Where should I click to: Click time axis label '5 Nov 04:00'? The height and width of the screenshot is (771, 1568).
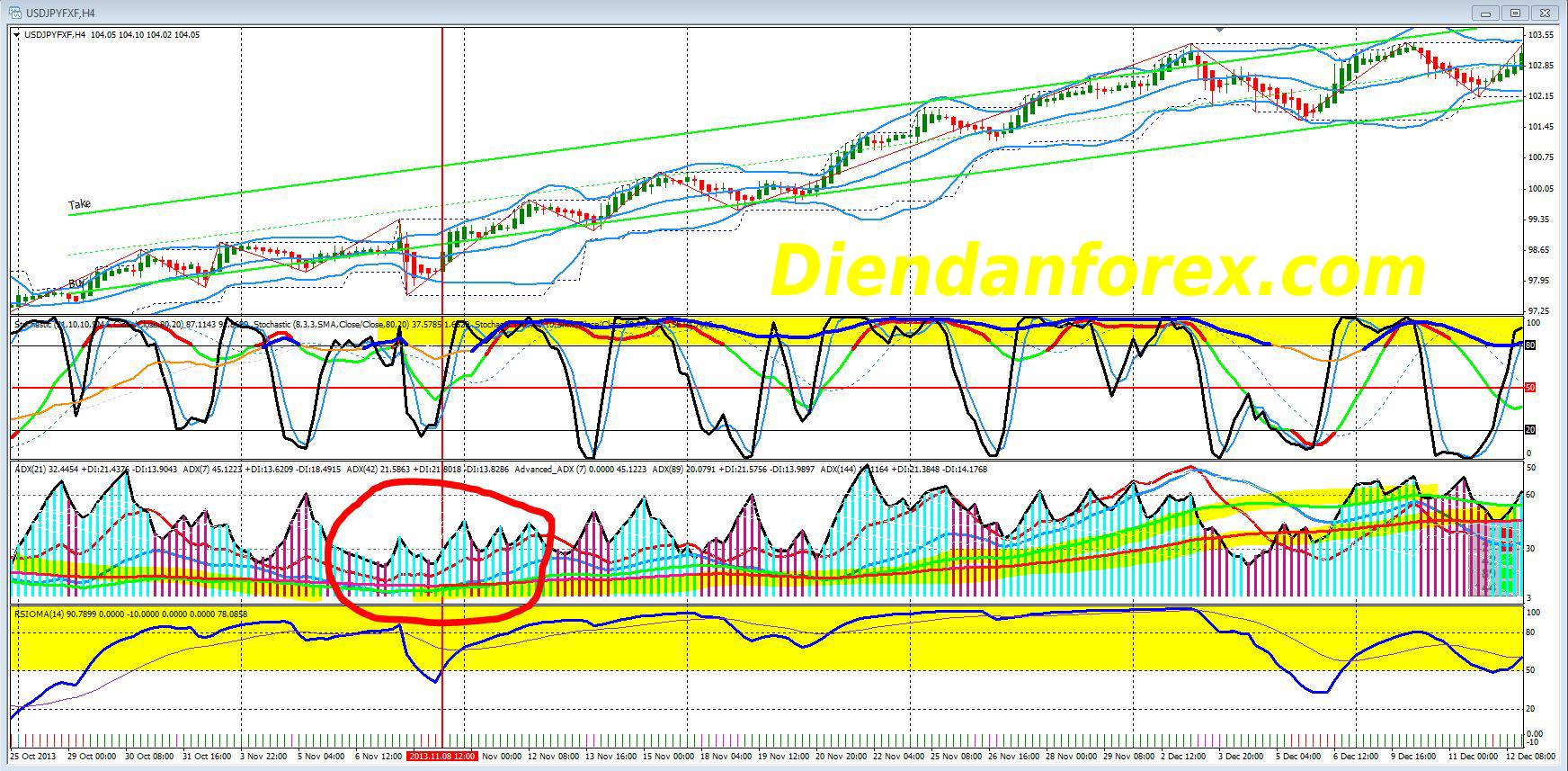coord(320,757)
